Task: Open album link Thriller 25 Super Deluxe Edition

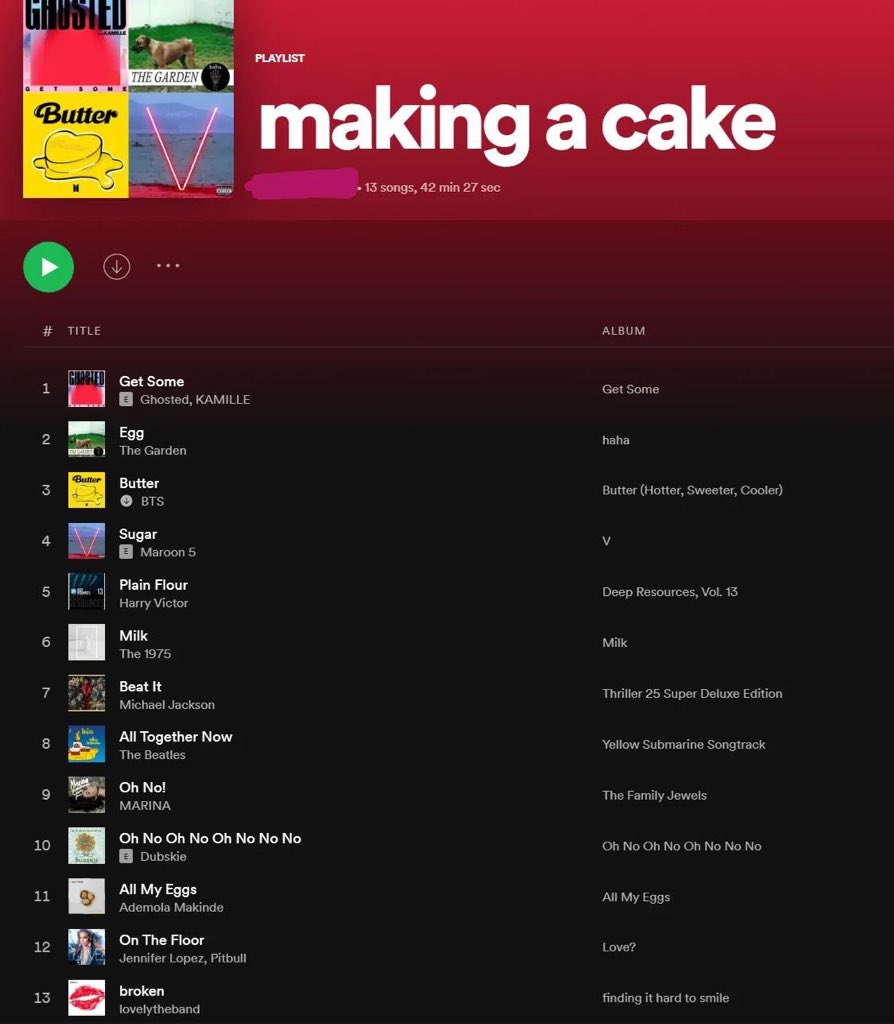Action: coord(692,694)
